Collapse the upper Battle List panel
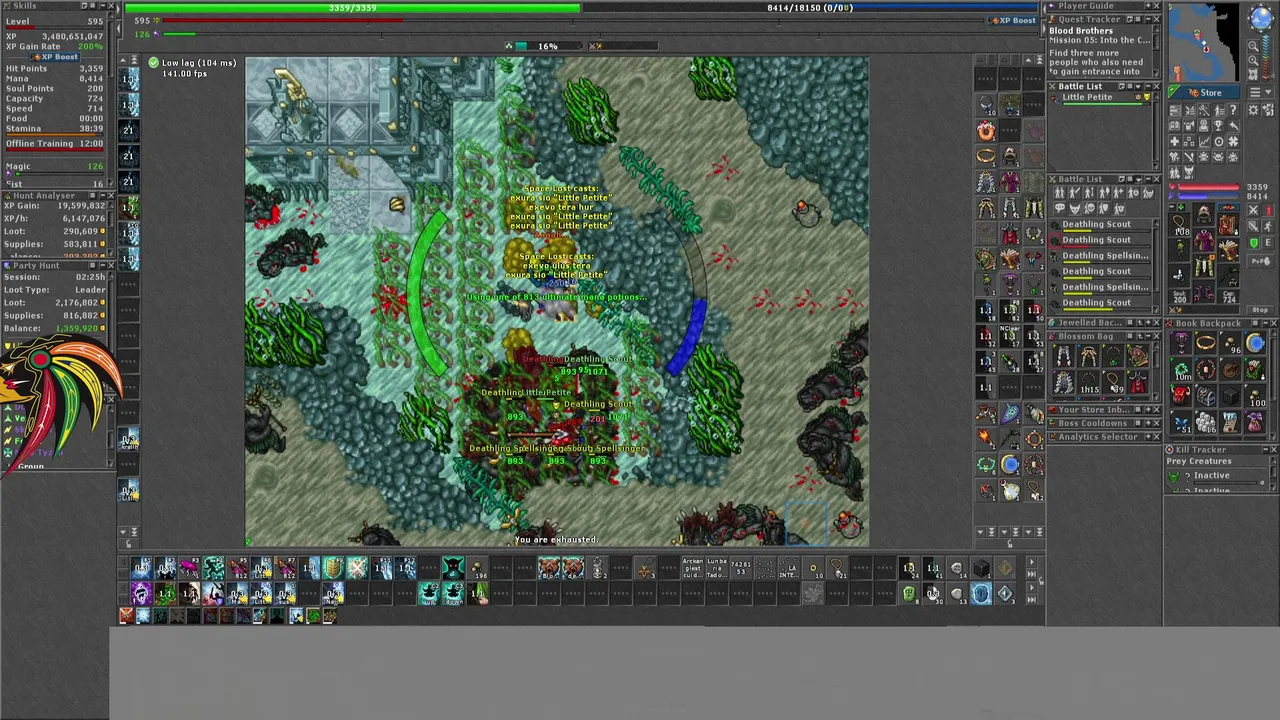Image resolution: width=1280 pixels, height=720 pixels. [1148, 87]
